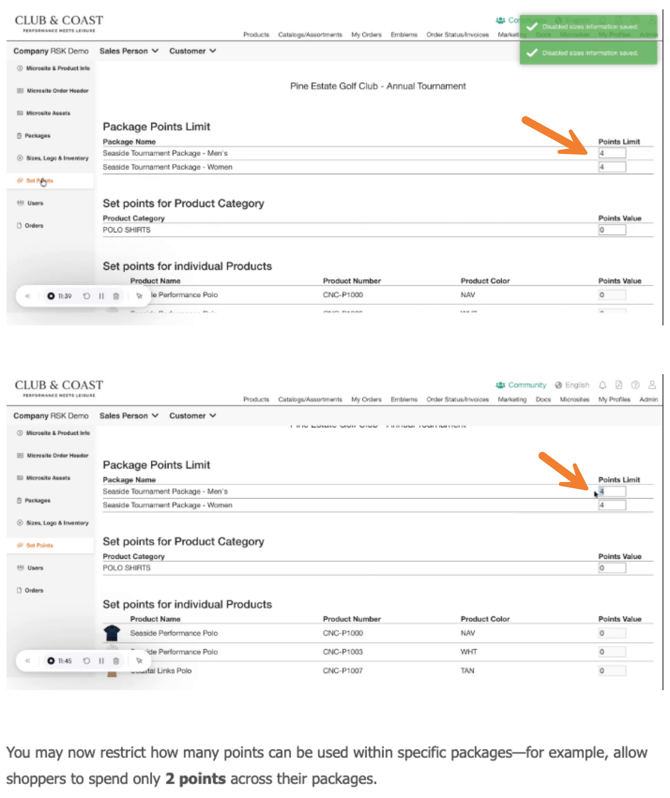The height and width of the screenshot is (798, 670).
Task: Open Packages in the upper sidebar
Action: pos(38,135)
